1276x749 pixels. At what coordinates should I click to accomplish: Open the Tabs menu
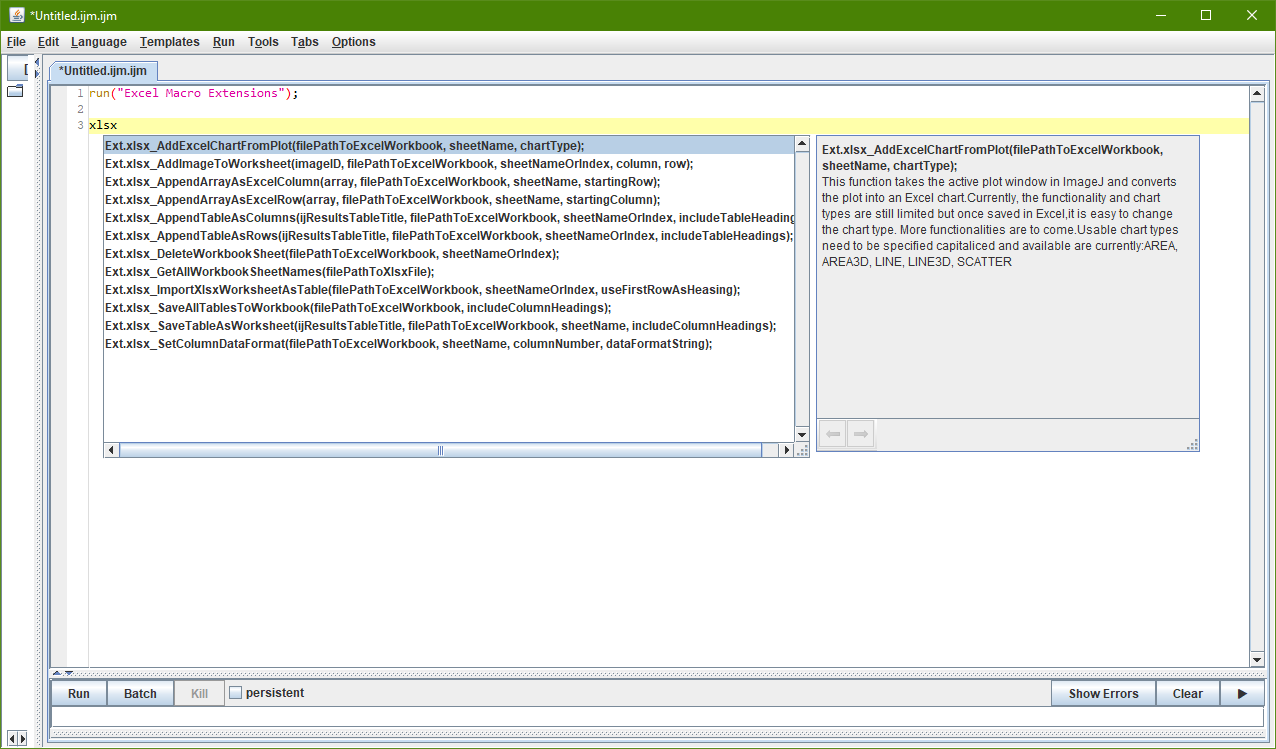click(305, 42)
